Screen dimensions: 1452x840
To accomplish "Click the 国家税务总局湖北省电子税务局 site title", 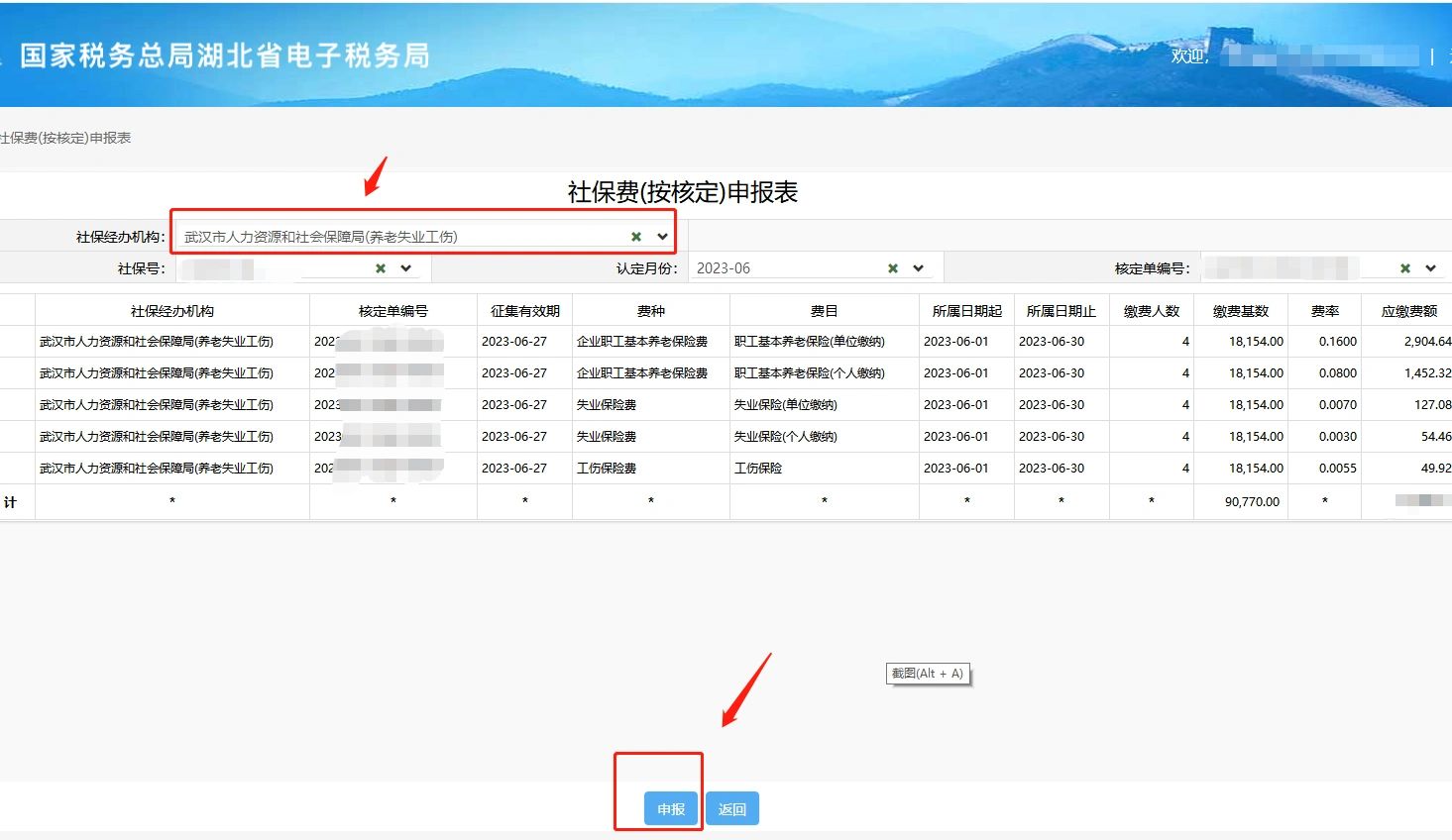I will 225,55.
